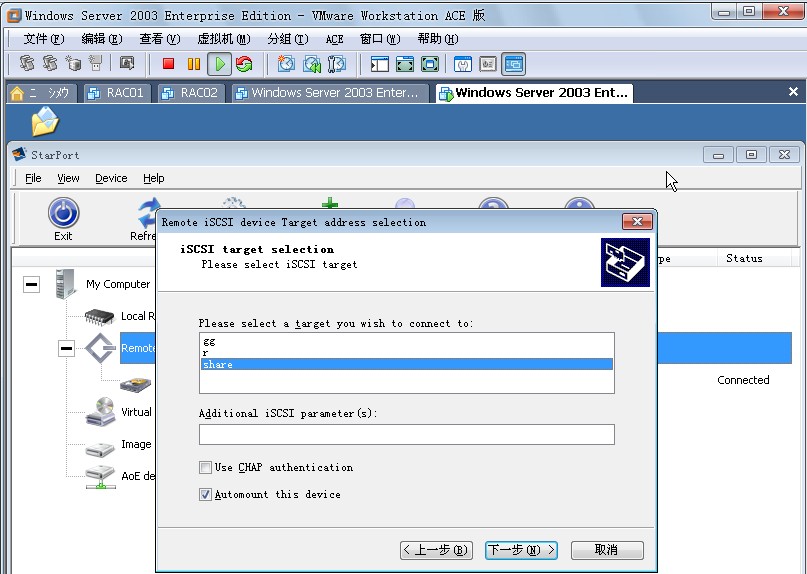Click the first gray toolbar icon in VMware
This screenshot has height=574, width=807.
tap(27, 63)
